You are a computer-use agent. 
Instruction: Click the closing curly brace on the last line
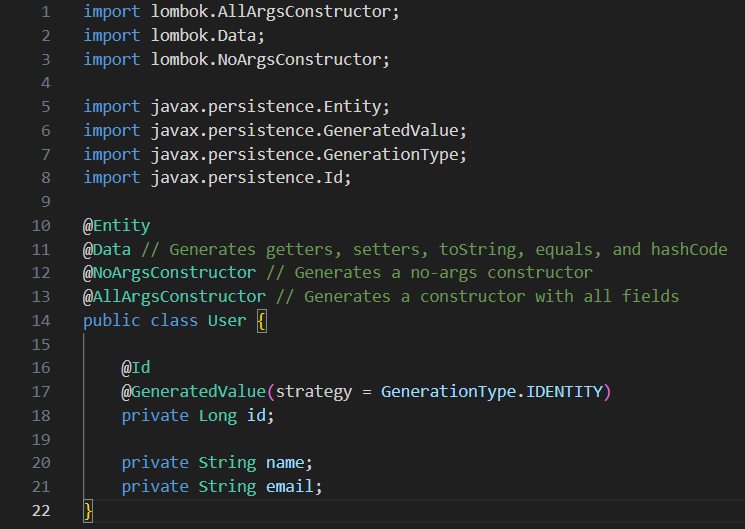[x=88, y=510]
